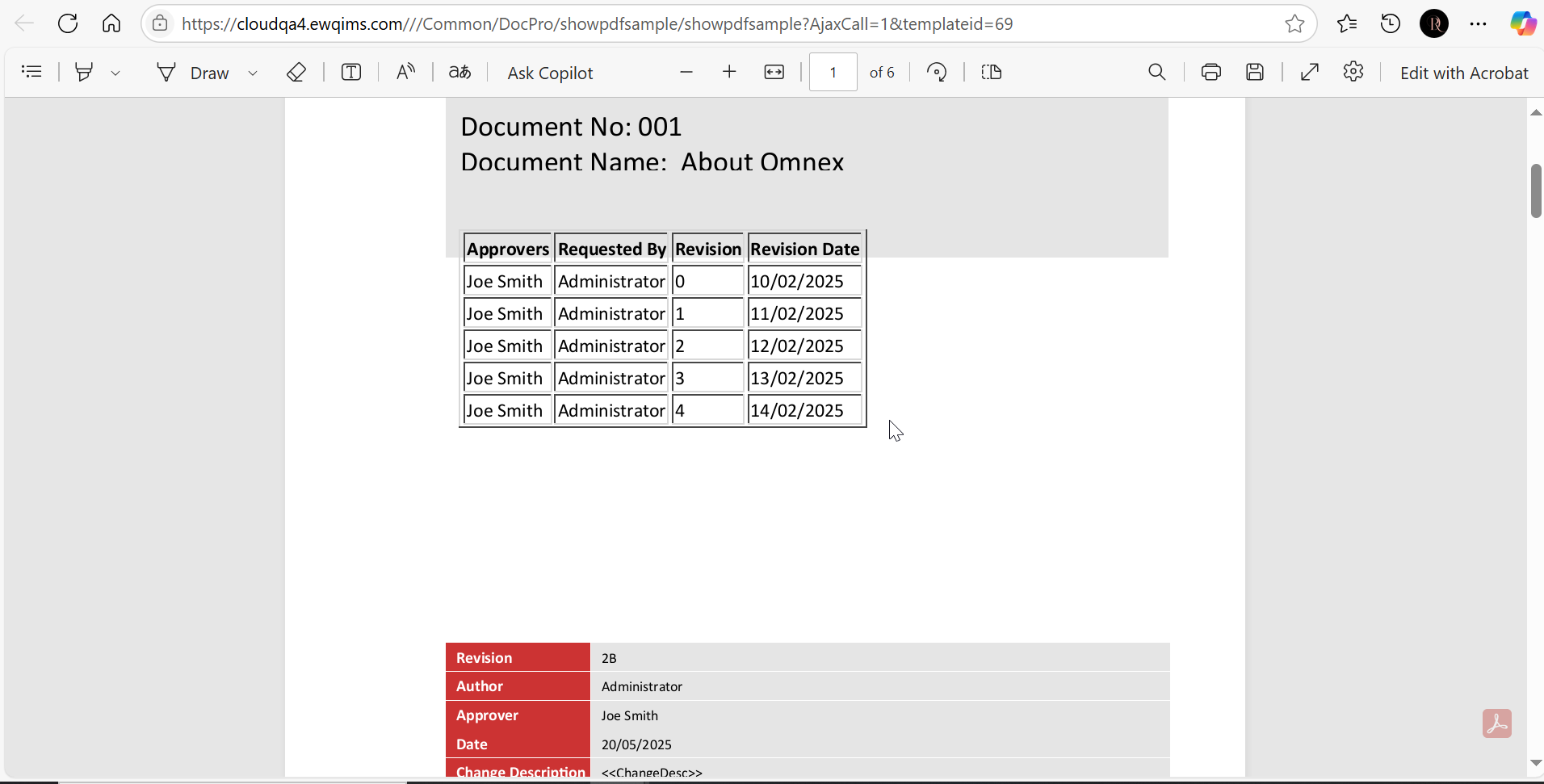Open Copilot sidebar icon
This screenshot has width=1544, height=784.
click(1523, 23)
